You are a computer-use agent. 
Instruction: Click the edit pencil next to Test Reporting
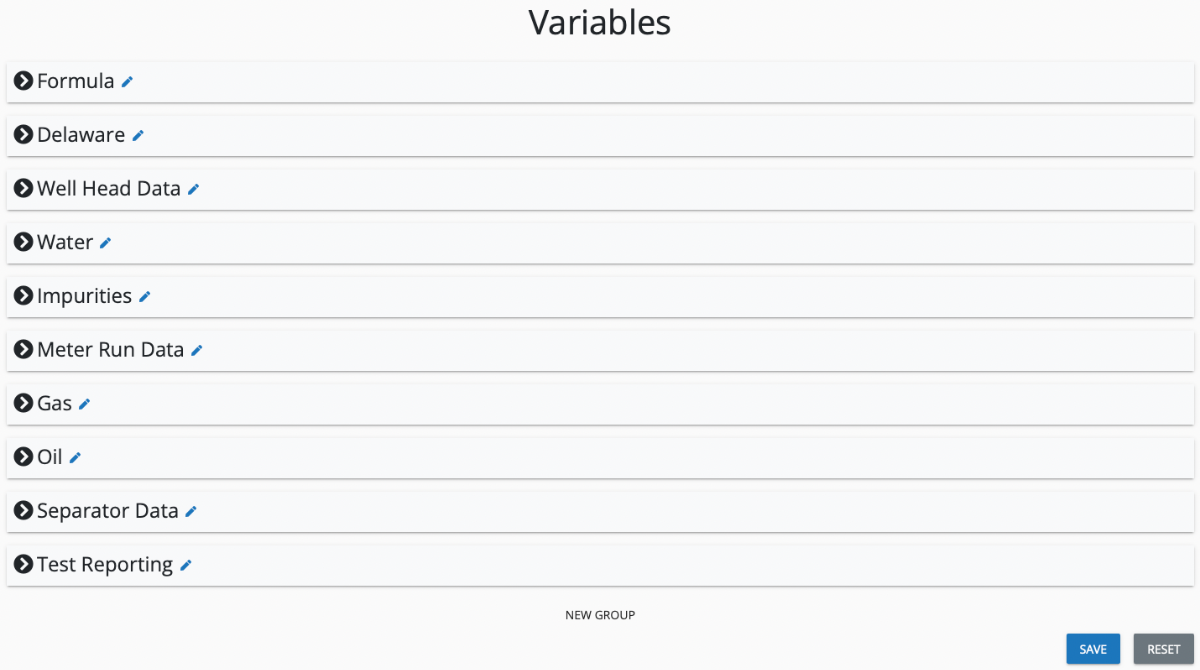(185, 565)
